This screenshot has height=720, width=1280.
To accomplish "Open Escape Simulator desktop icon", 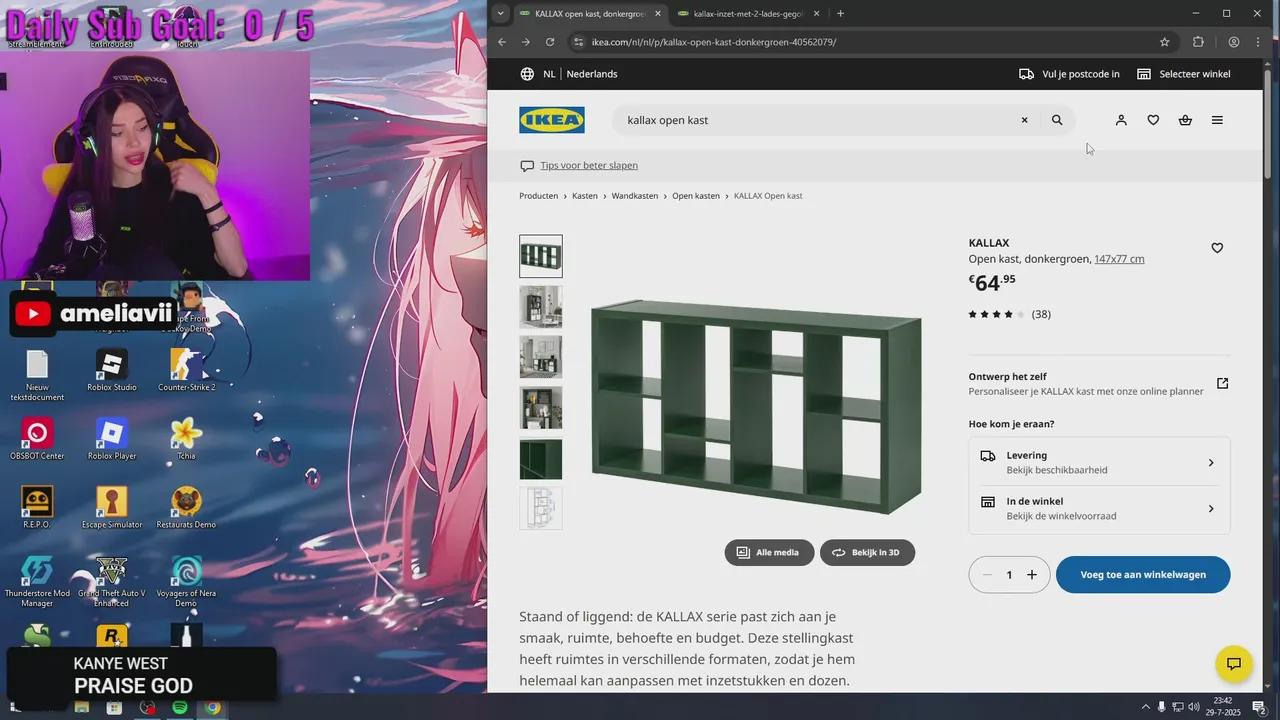I will click(111, 508).
